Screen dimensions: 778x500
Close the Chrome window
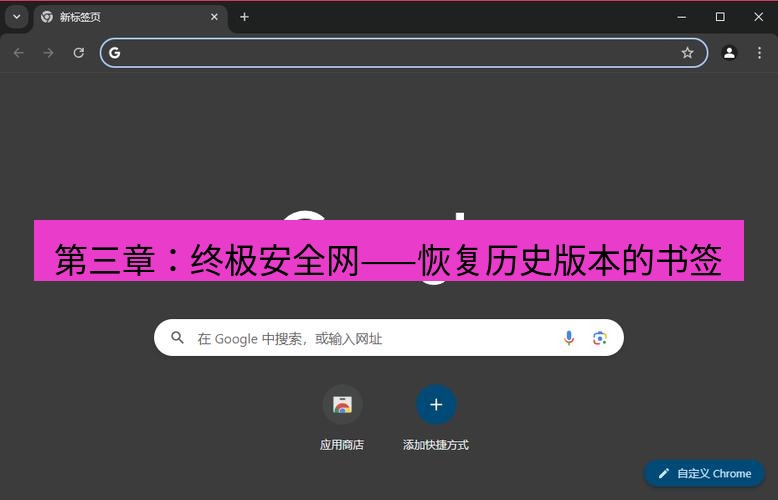click(x=758, y=17)
